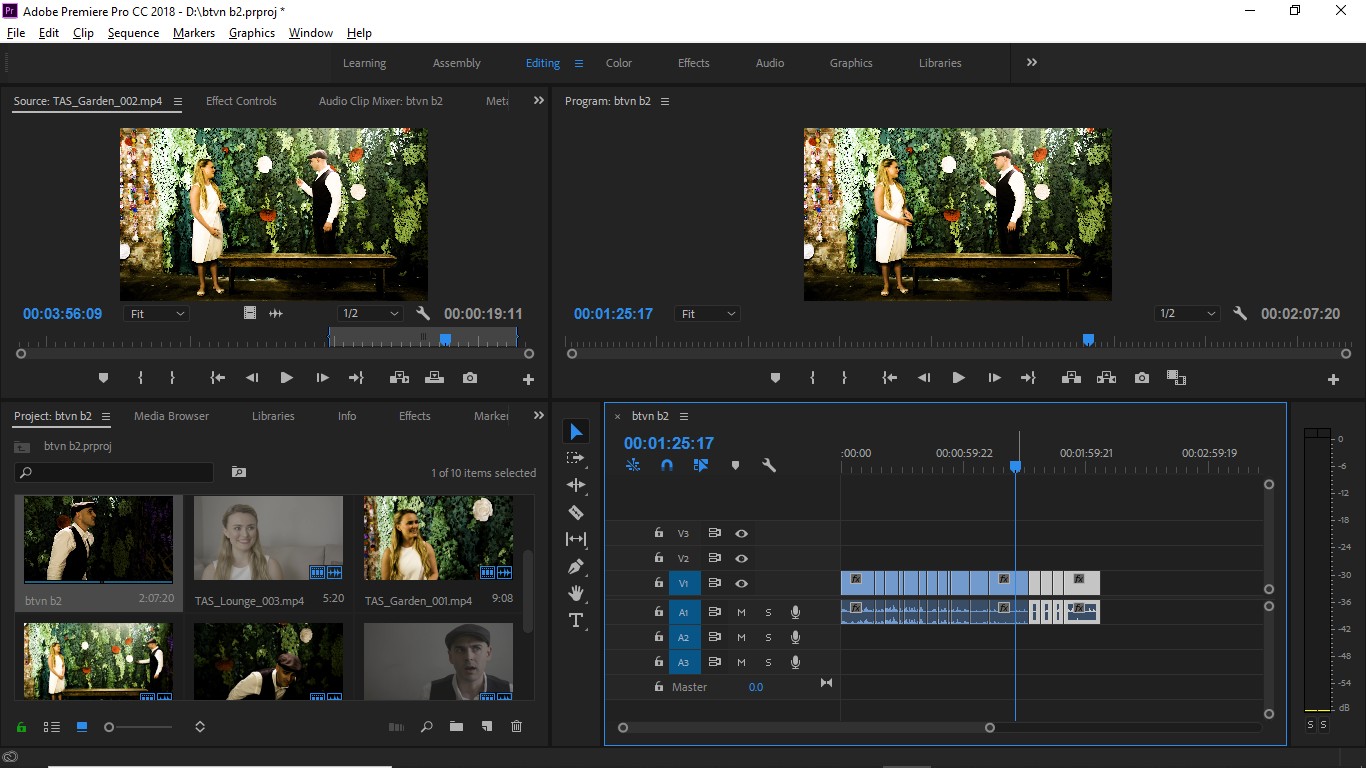
Task: Open the Sequence menu
Action: point(133,33)
